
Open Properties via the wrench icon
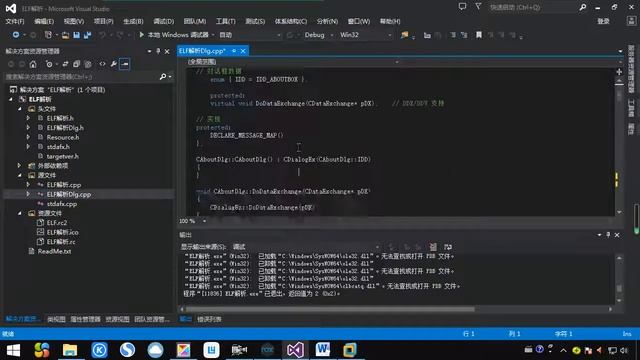click(x=113, y=64)
